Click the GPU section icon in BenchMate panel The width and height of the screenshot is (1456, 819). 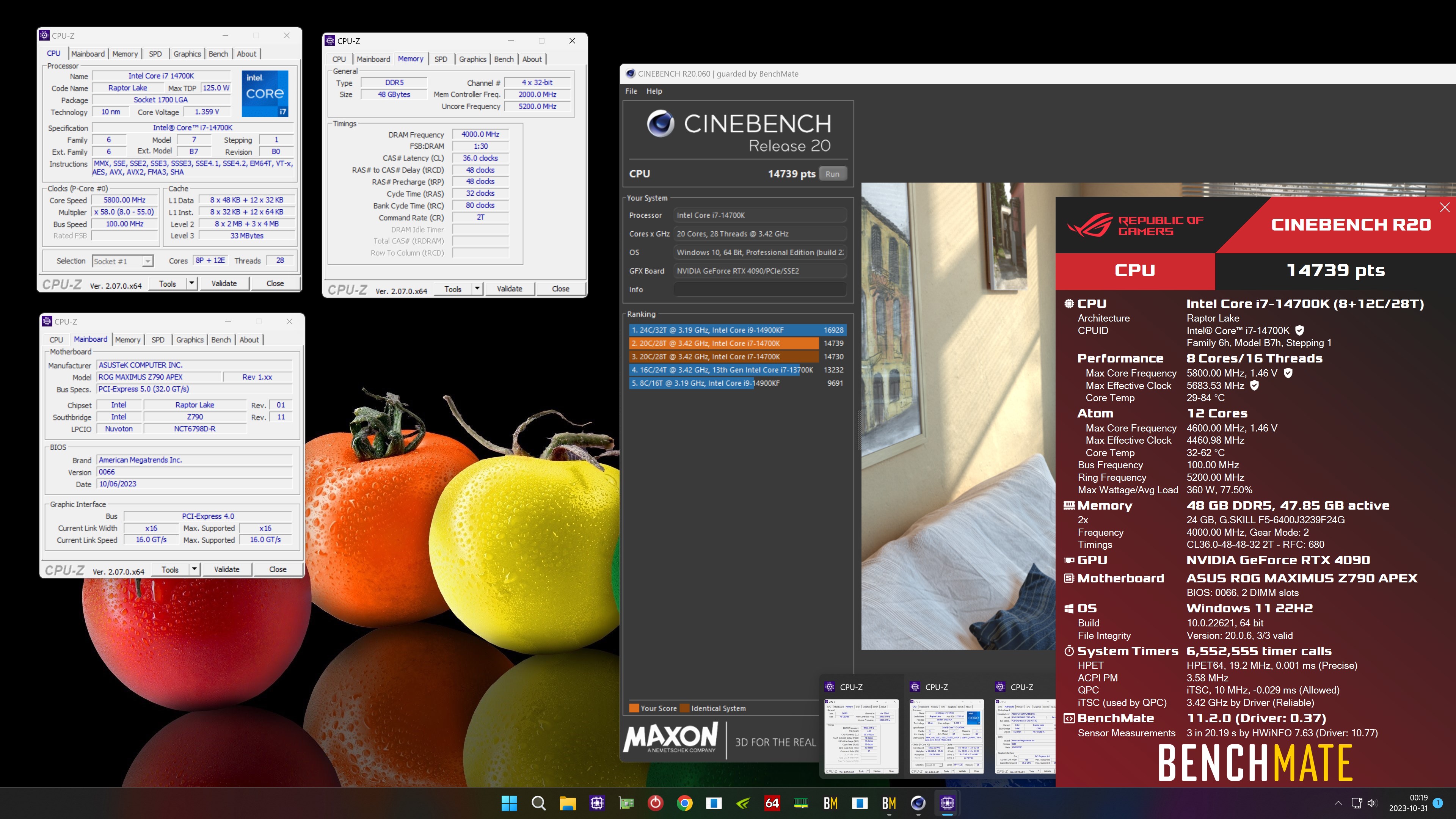1069,560
